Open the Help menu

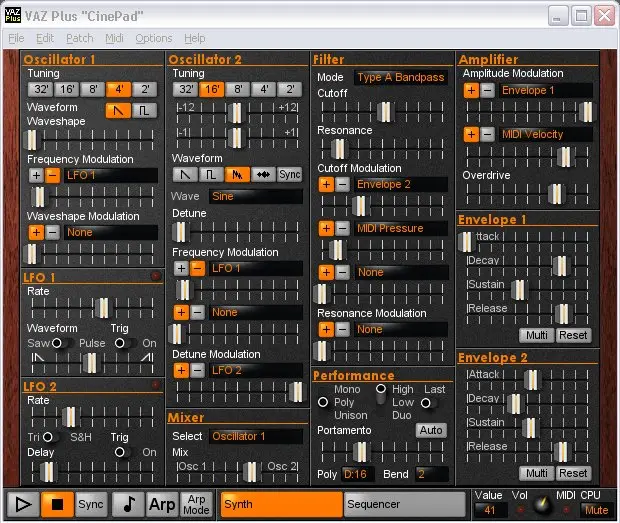pyautogui.click(x=195, y=38)
